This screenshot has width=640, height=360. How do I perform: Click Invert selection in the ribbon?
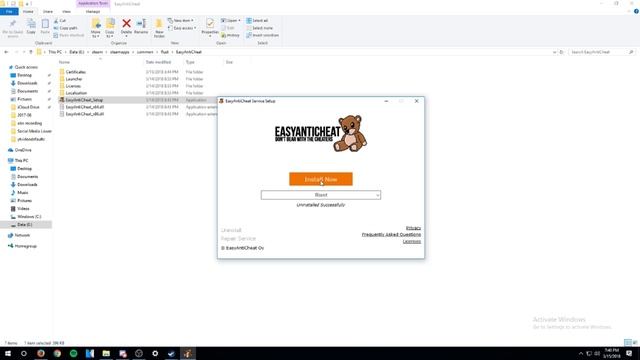[x=262, y=35]
